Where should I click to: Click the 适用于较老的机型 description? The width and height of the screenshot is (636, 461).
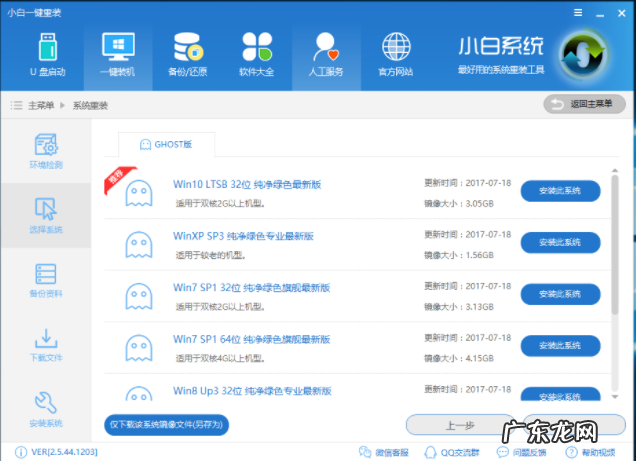pos(211,255)
